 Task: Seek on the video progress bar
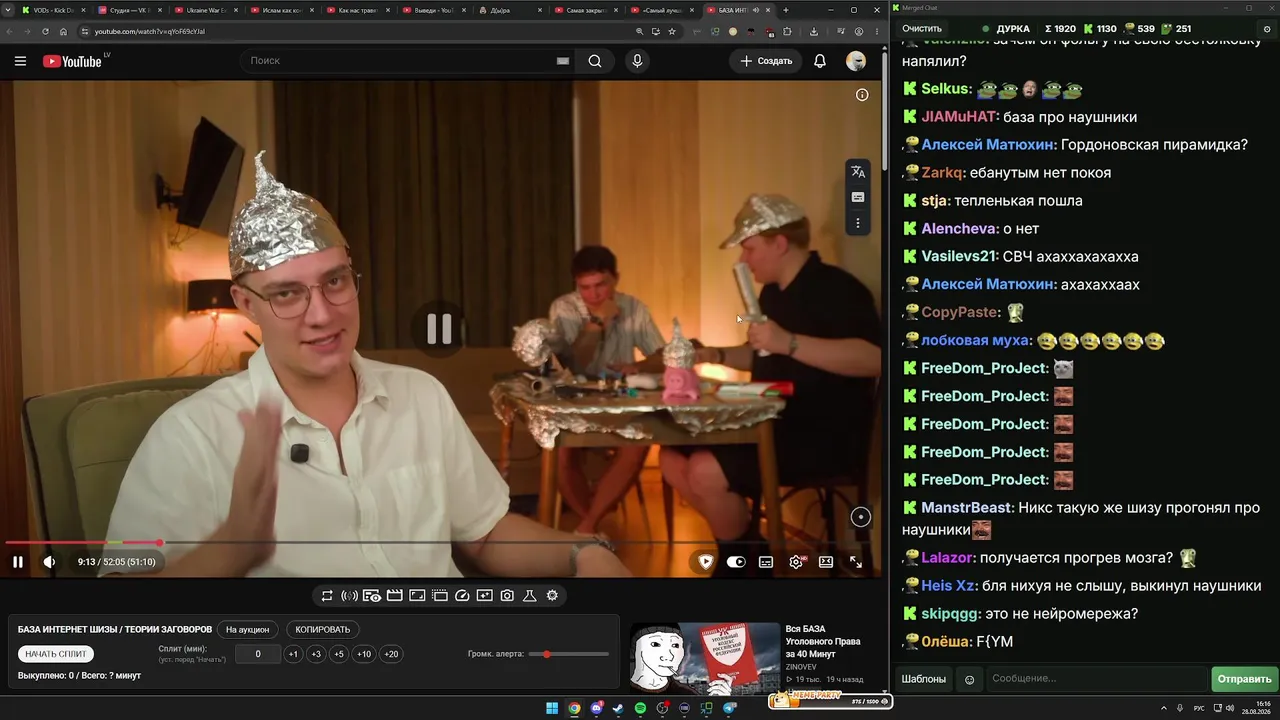tap(440, 543)
